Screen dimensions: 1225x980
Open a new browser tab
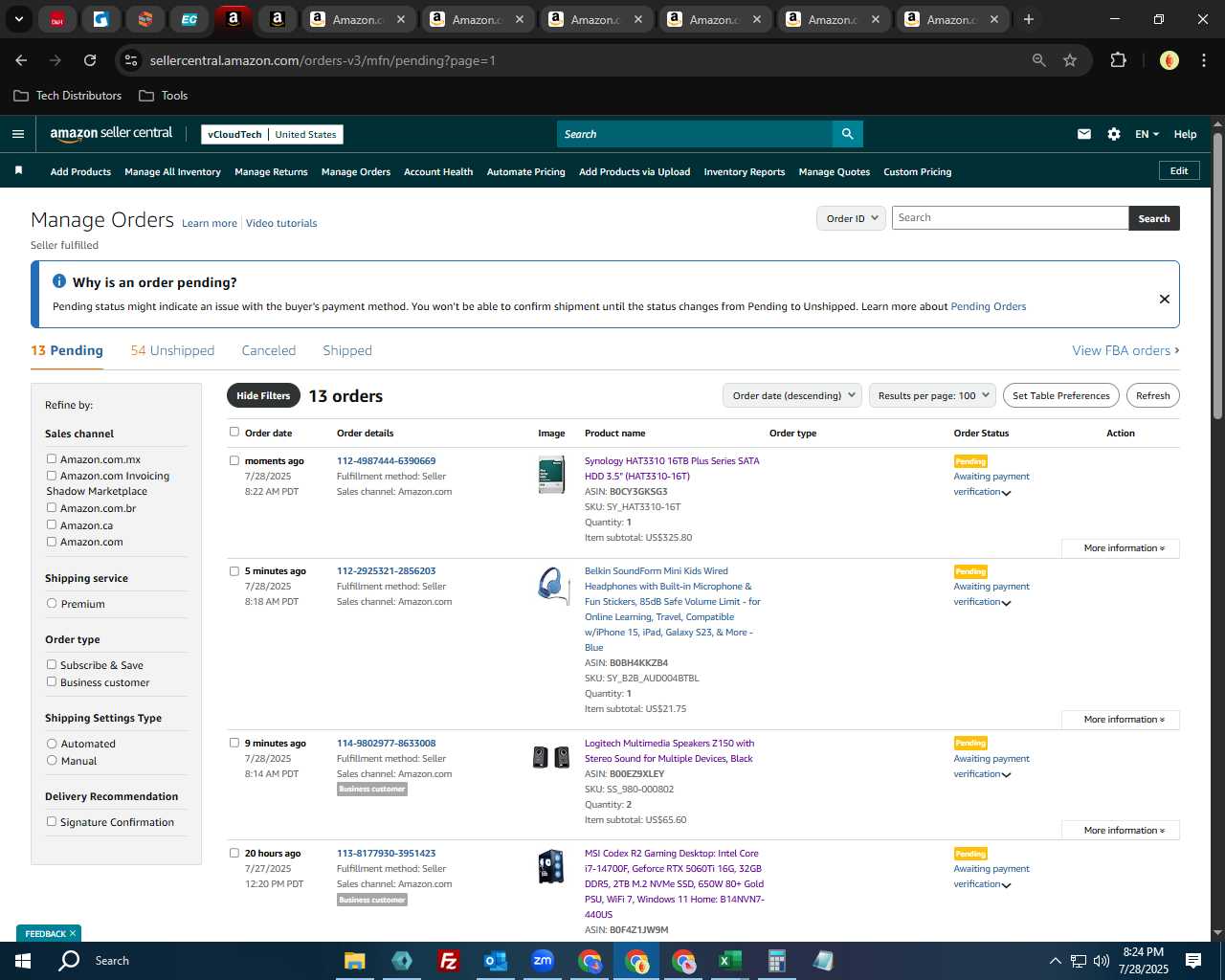point(1029,19)
